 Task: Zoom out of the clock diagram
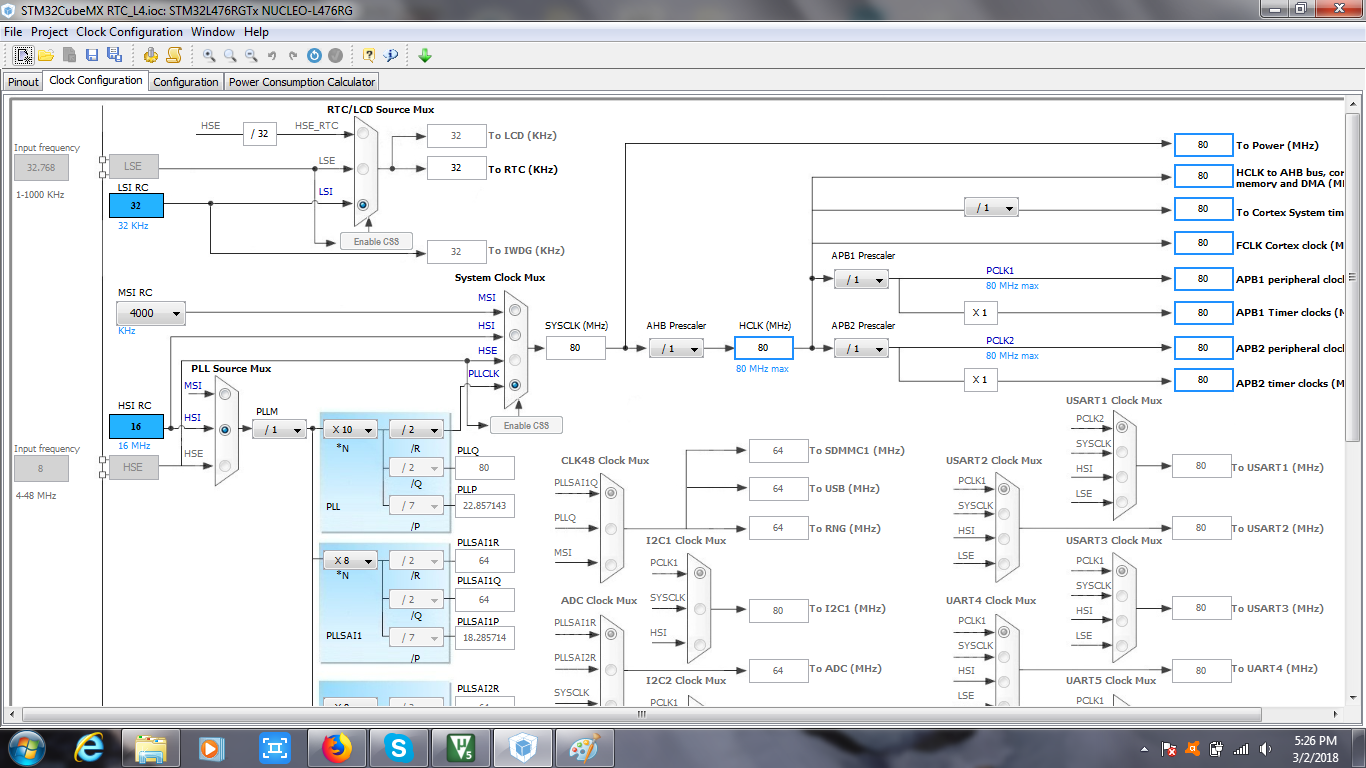tap(251, 55)
